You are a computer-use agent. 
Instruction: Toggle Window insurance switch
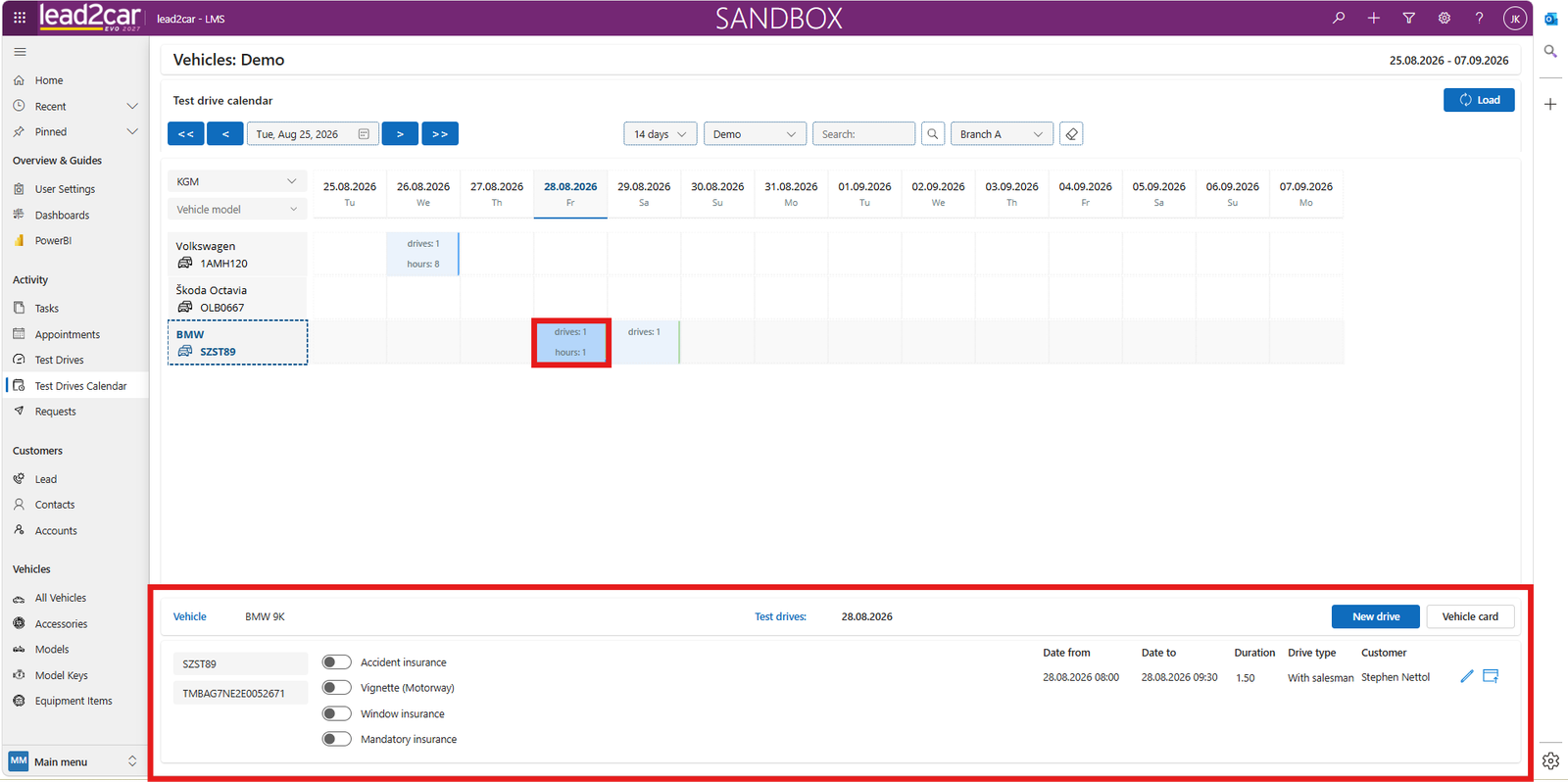[337, 713]
